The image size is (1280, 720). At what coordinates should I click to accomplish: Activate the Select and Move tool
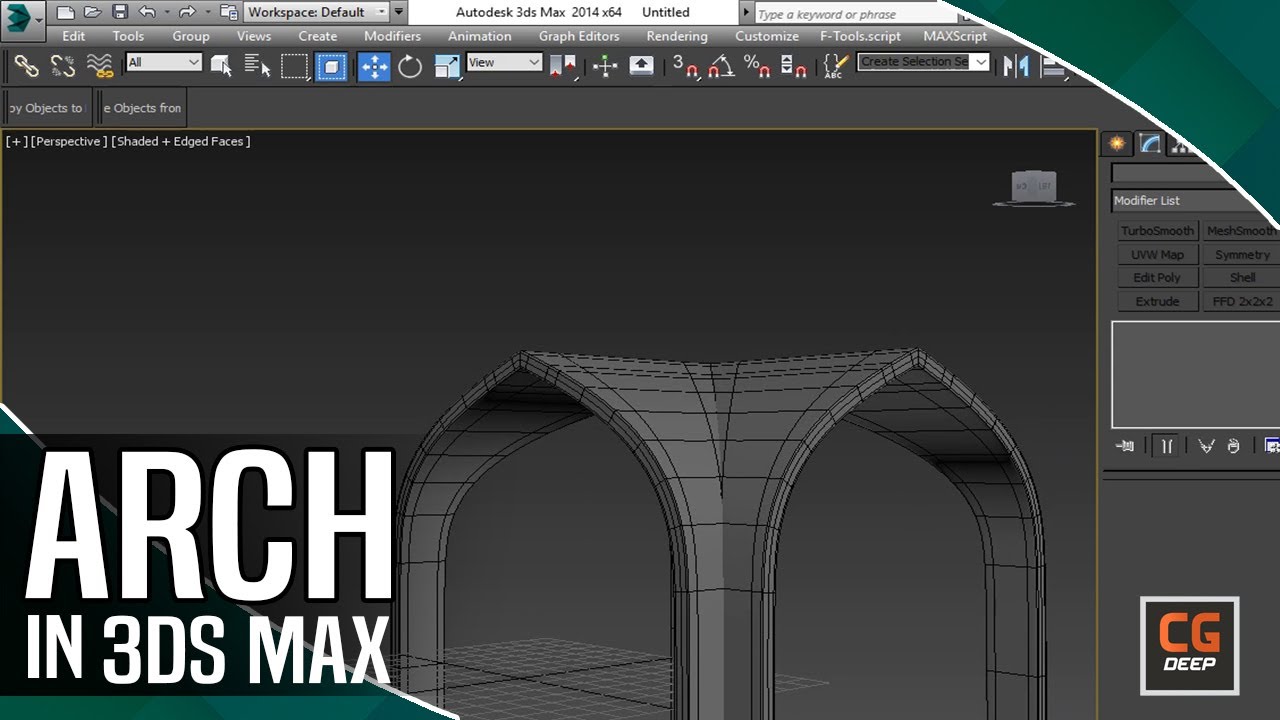tap(374, 66)
